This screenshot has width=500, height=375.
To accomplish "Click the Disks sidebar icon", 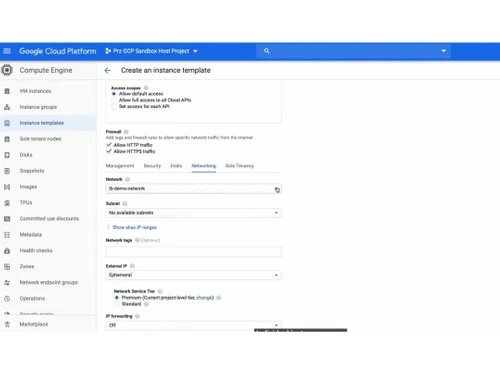I will coord(7,155).
